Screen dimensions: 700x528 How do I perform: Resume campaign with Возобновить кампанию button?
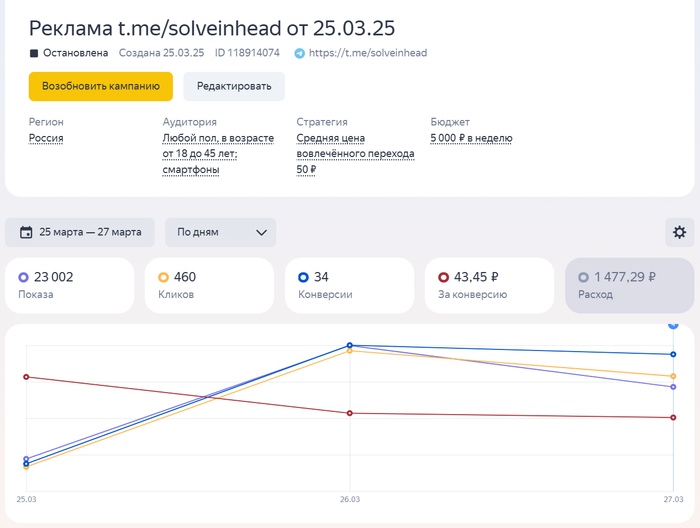click(101, 86)
